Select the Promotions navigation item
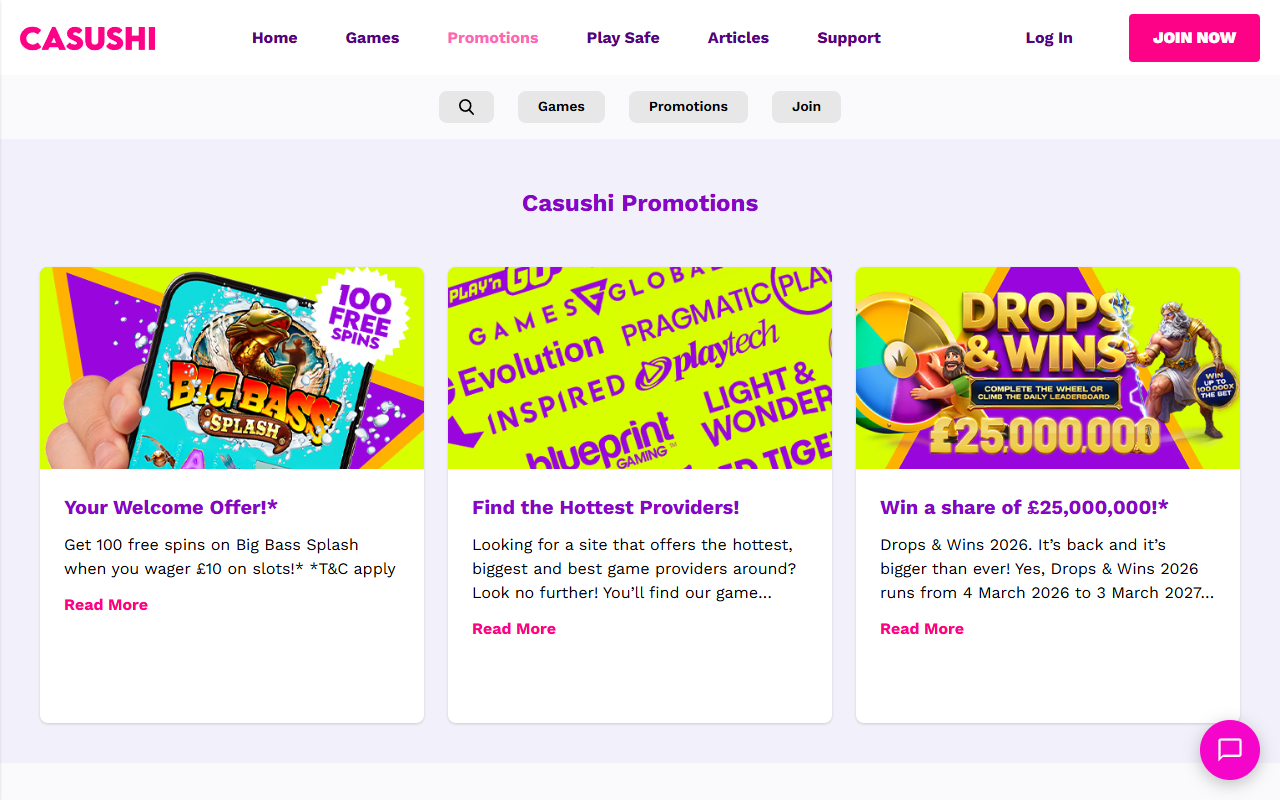 [x=492, y=37]
